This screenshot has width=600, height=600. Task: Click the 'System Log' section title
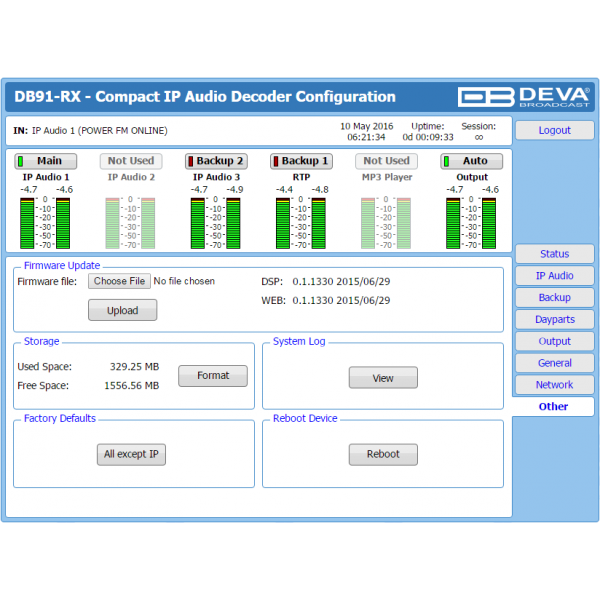tap(299, 341)
